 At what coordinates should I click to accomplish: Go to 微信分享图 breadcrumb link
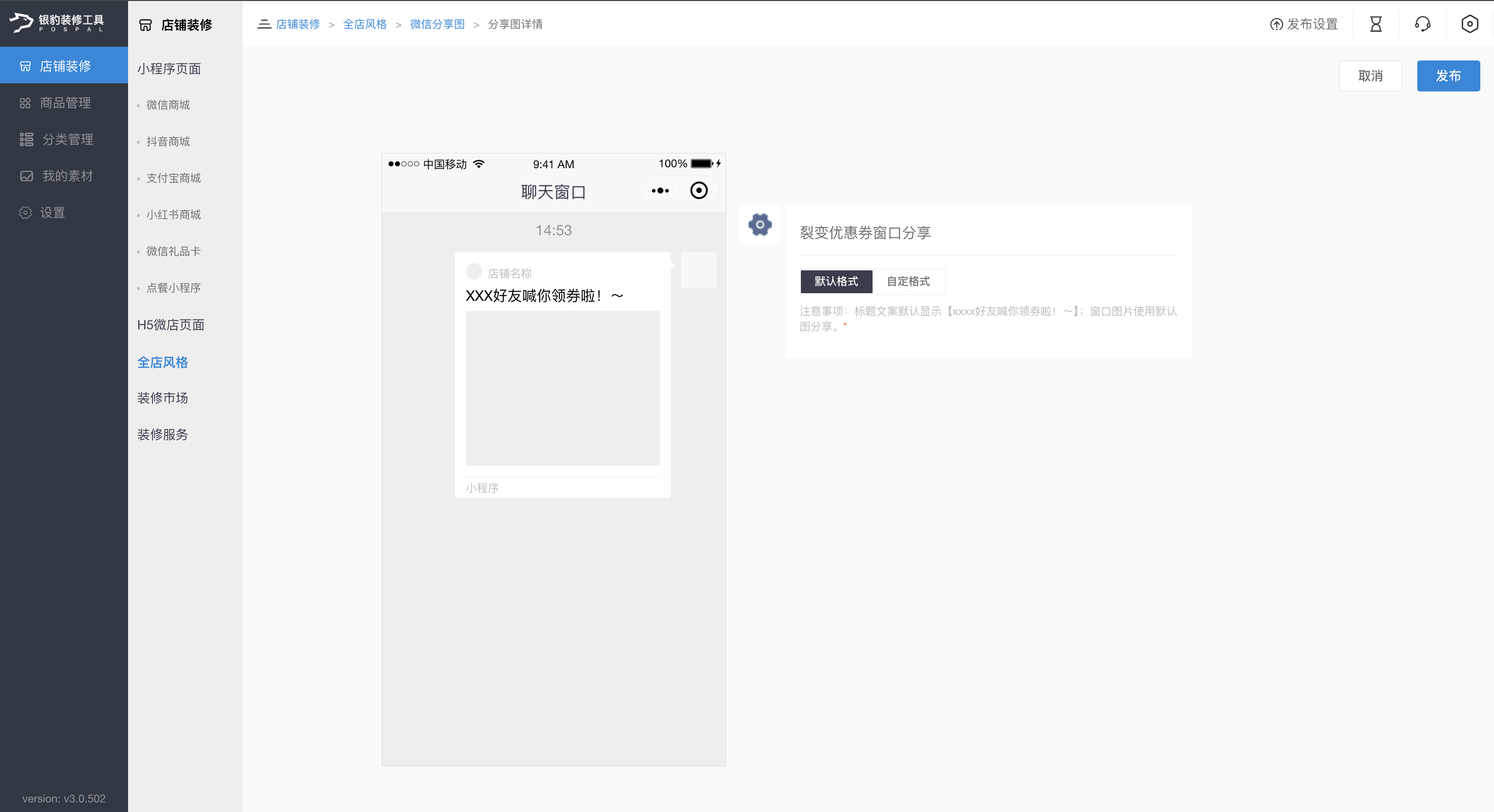pyautogui.click(x=438, y=24)
